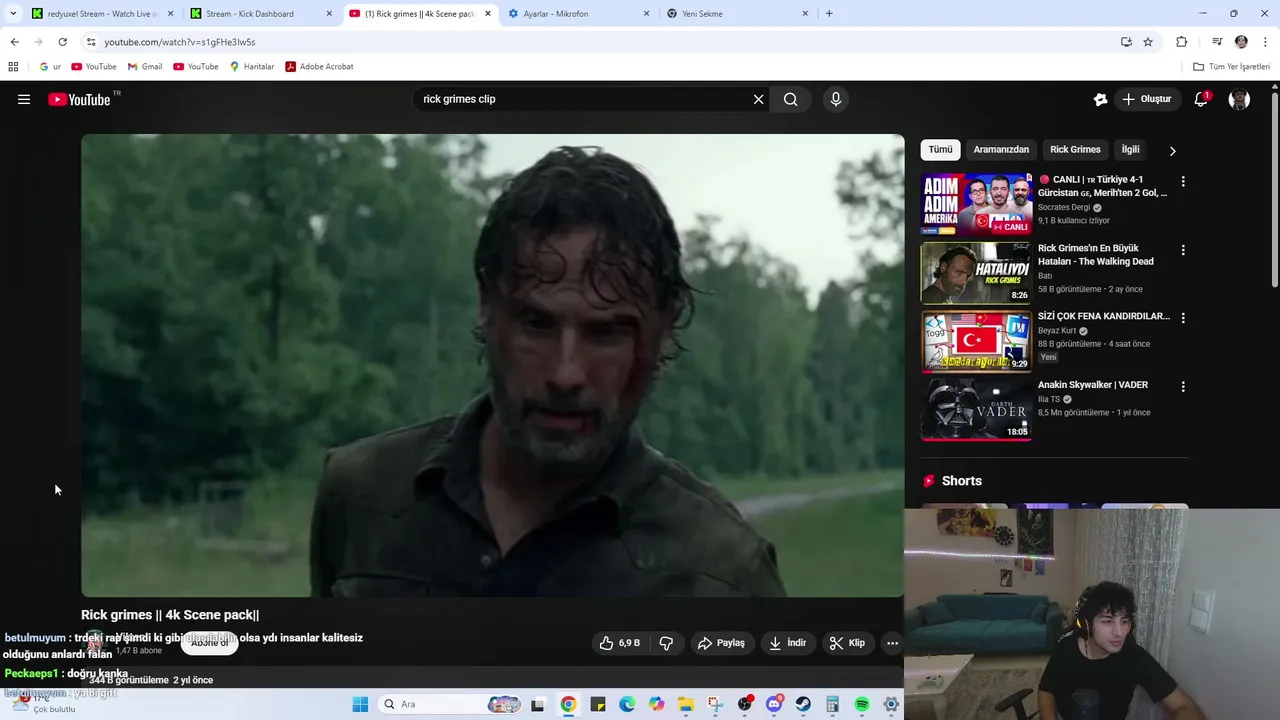Viewport: 1280px width, 720px height.
Task: Open YouTube account avatar menu
Action: point(1239,99)
